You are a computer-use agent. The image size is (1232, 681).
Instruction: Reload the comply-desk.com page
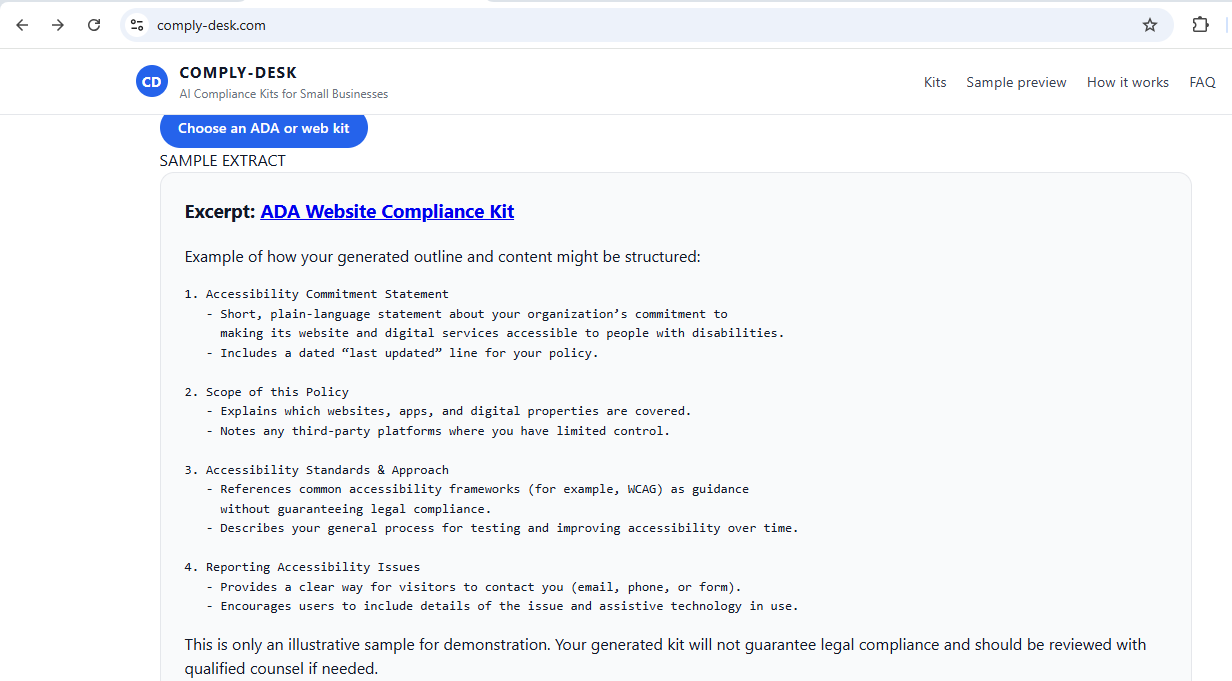tap(94, 25)
